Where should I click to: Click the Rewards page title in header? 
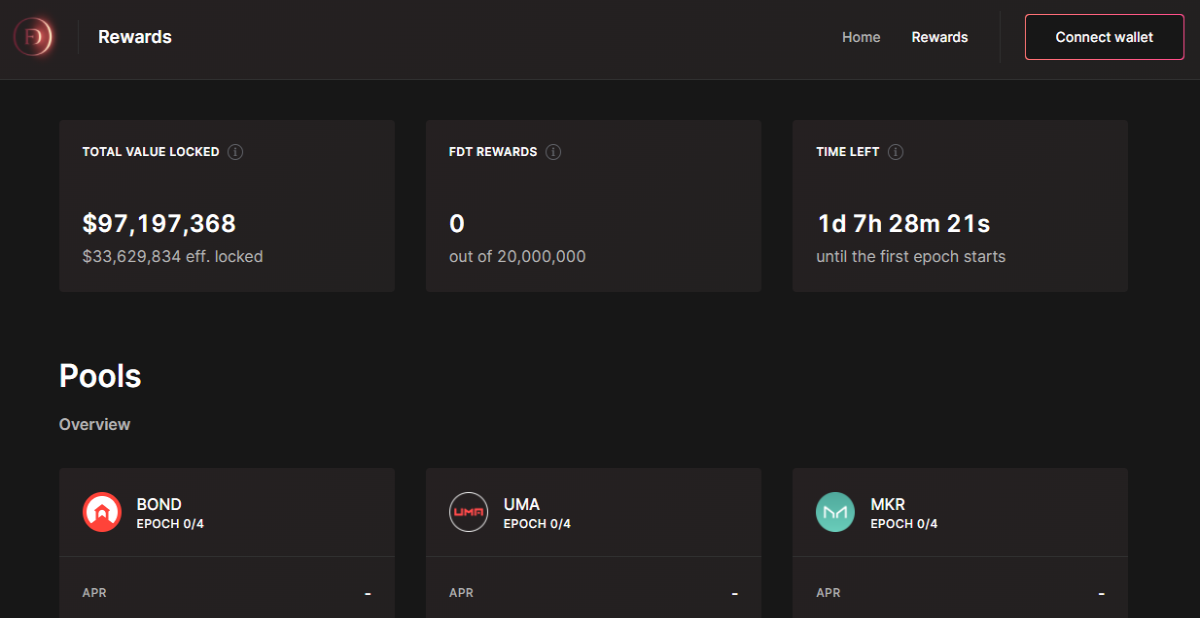pos(135,37)
